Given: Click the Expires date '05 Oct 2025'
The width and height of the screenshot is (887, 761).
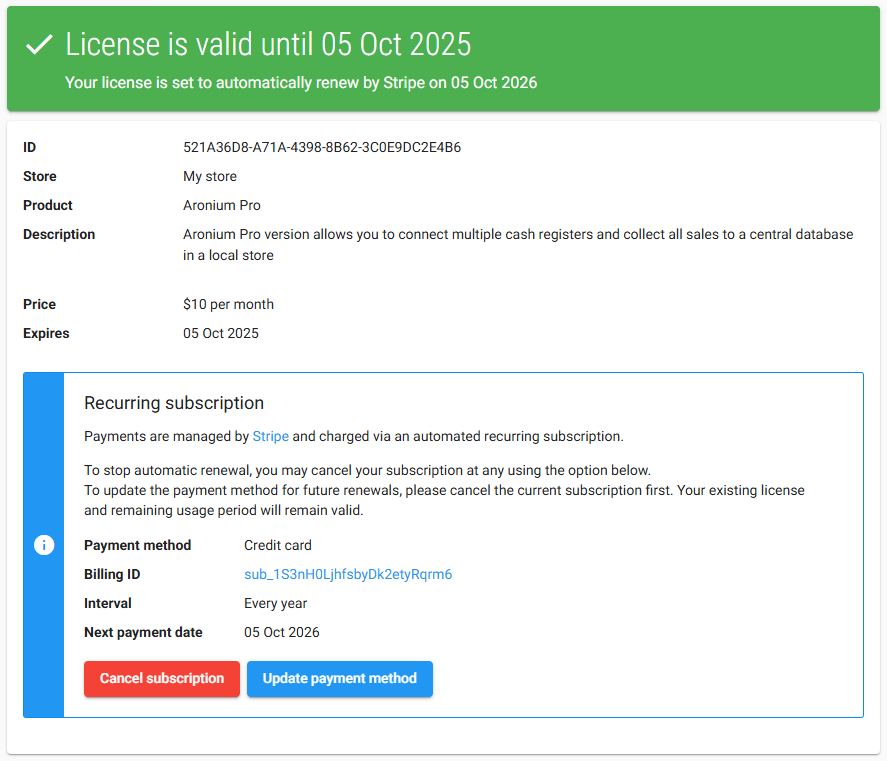Looking at the screenshot, I should click(x=220, y=333).
